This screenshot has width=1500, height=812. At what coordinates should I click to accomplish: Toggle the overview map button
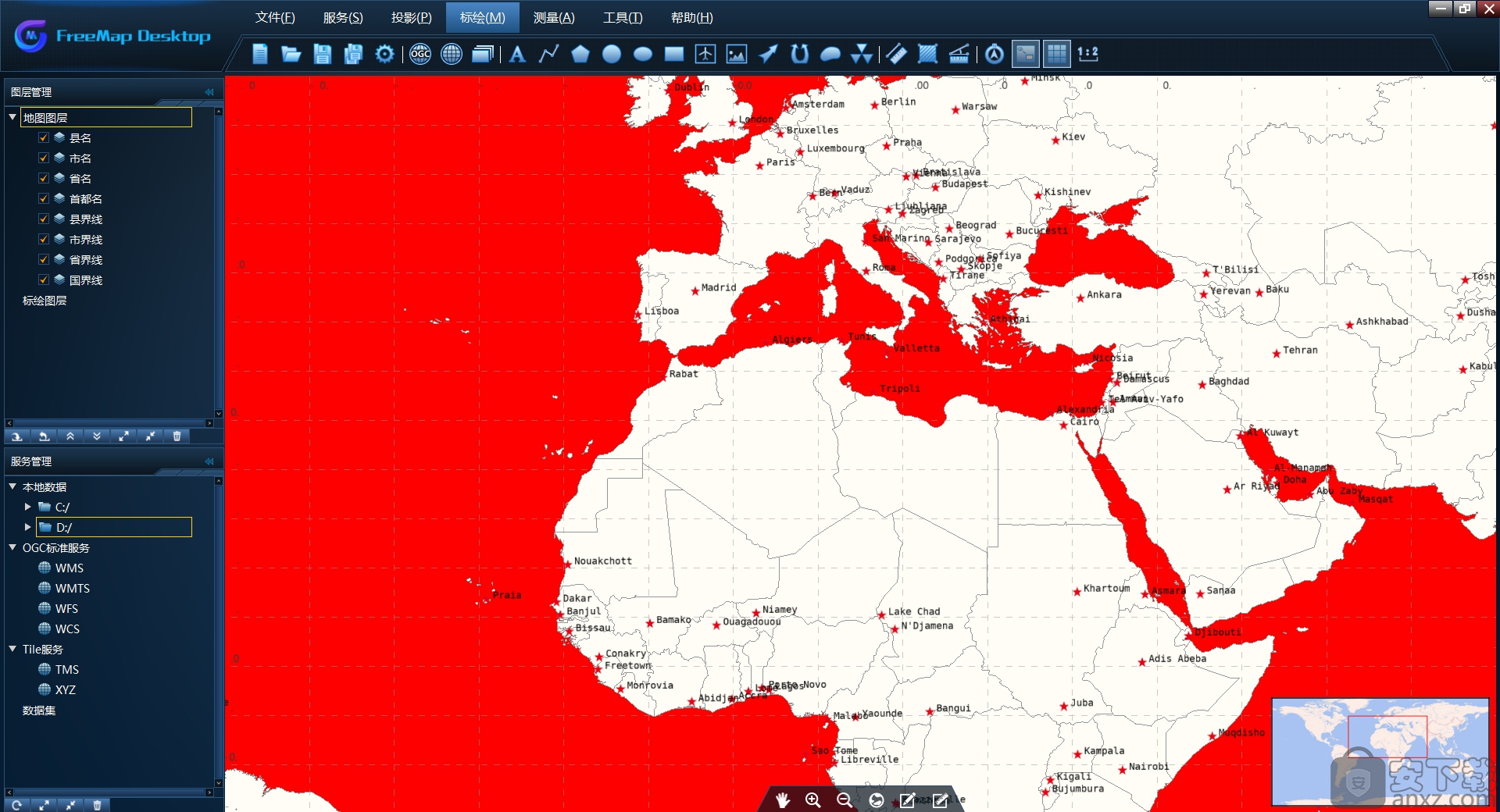point(1026,54)
